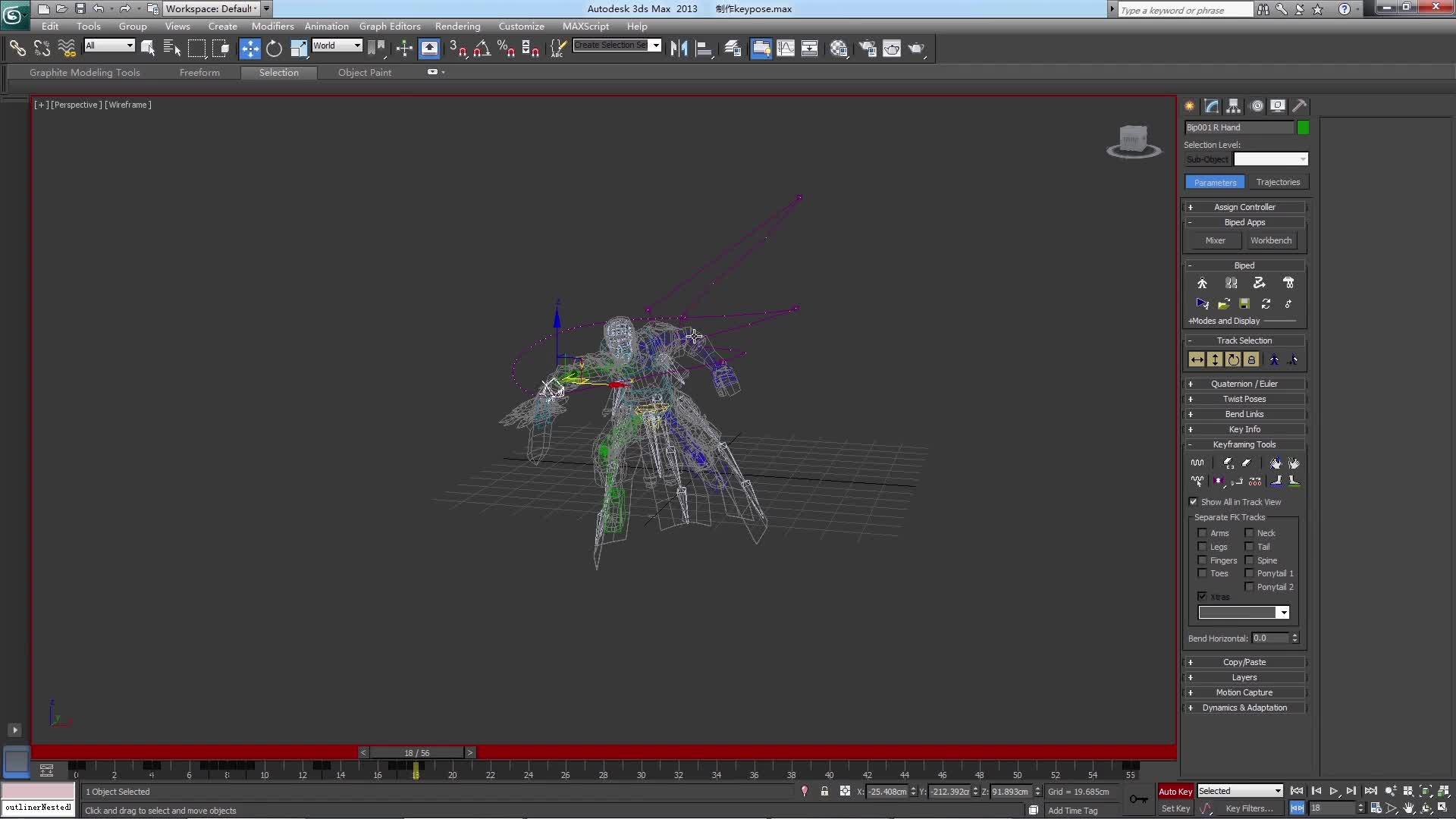
Task: Click the Workbench button
Action: 1271,240
